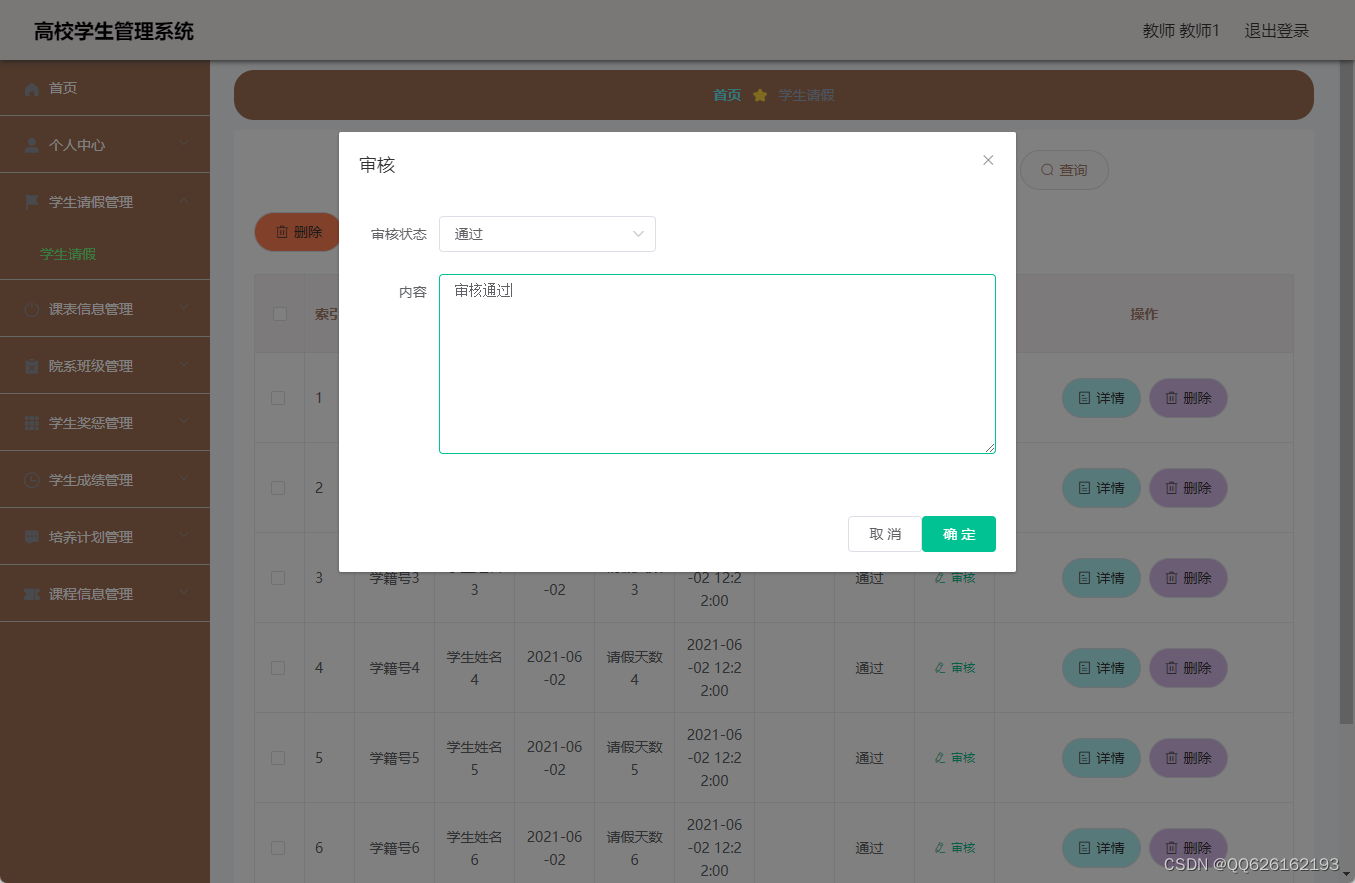Click the trash icon in the orange 删除 button
Image resolution: width=1355 pixels, height=883 pixels.
coord(282,232)
